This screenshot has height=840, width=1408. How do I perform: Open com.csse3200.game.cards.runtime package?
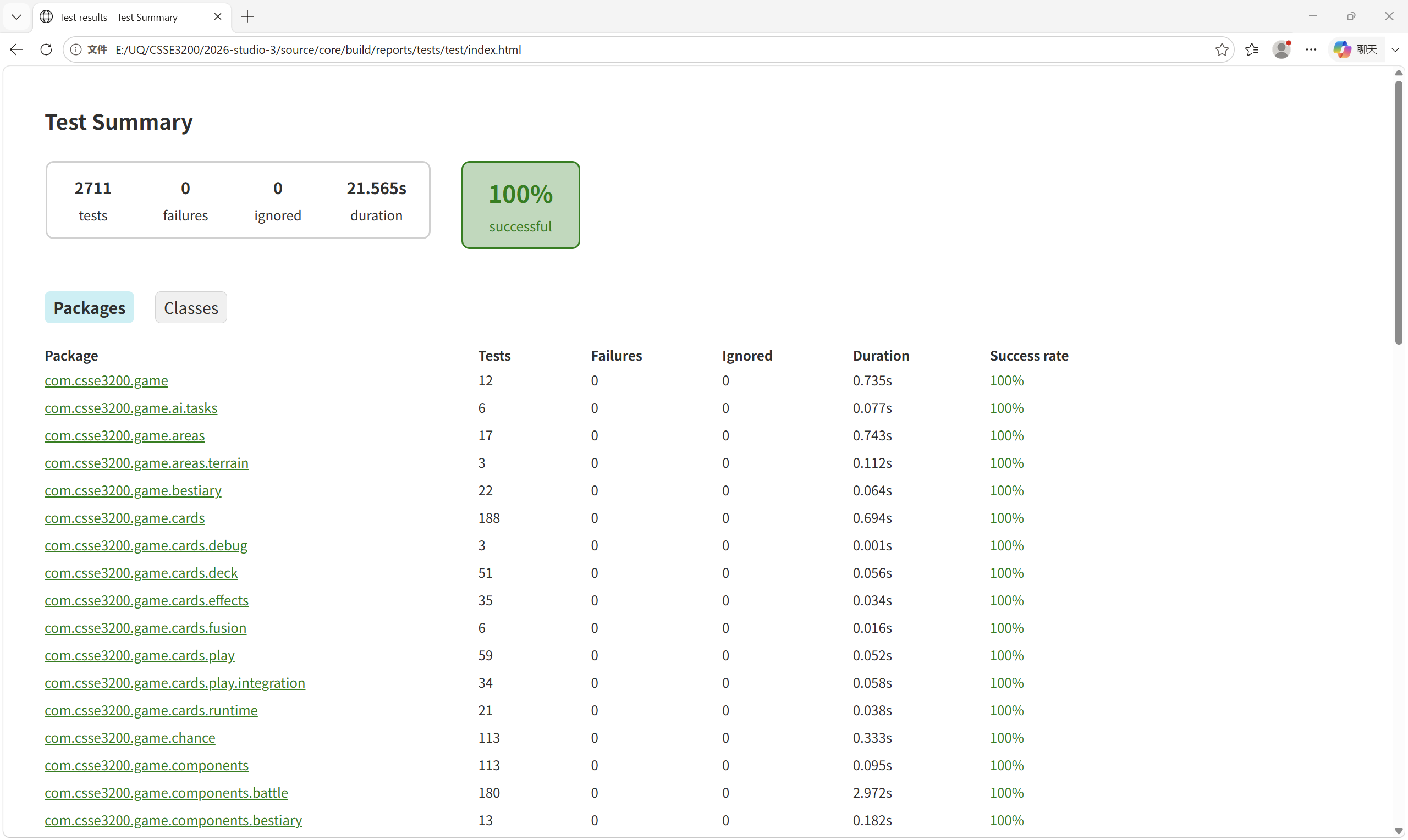151,710
